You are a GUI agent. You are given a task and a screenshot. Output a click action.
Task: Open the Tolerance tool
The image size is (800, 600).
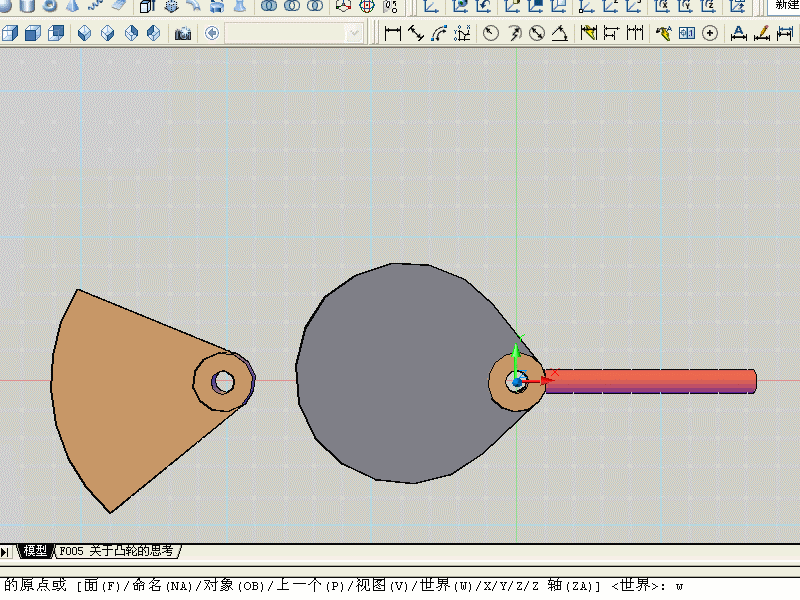coord(687,33)
